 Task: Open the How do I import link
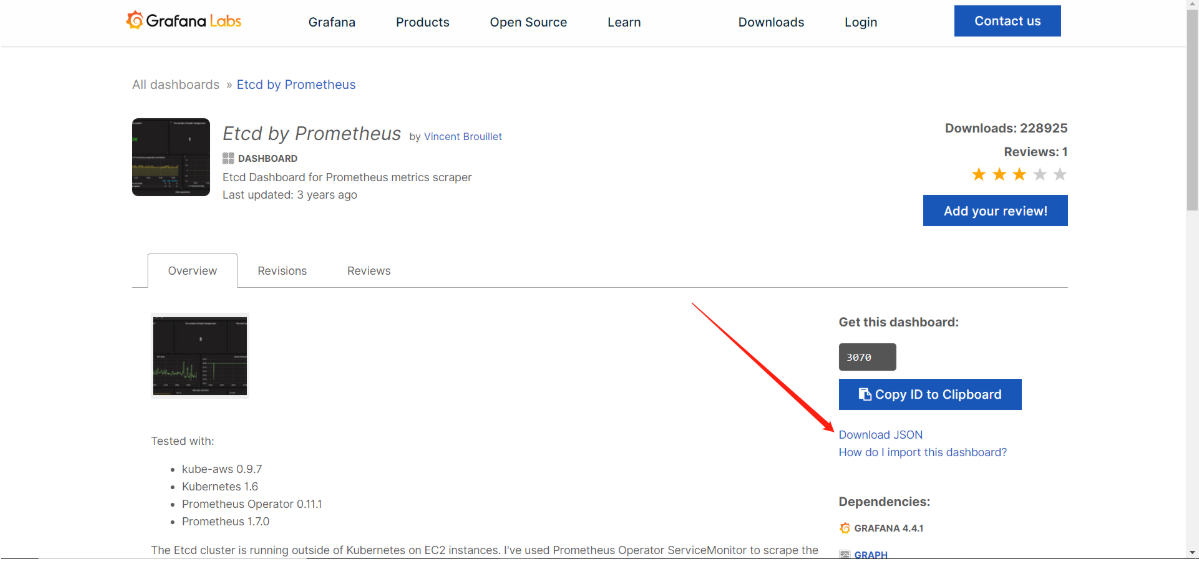tap(922, 452)
